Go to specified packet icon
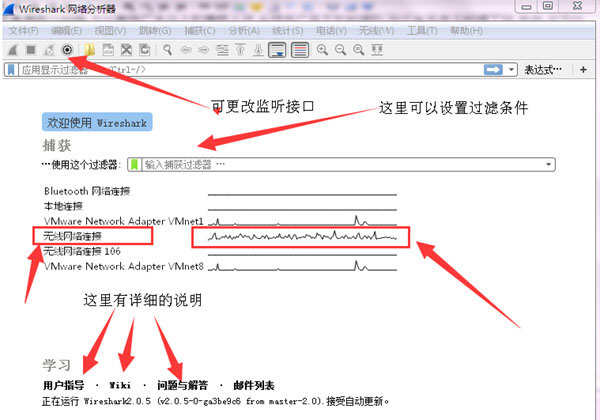The image size is (600, 420). tap(222, 50)
